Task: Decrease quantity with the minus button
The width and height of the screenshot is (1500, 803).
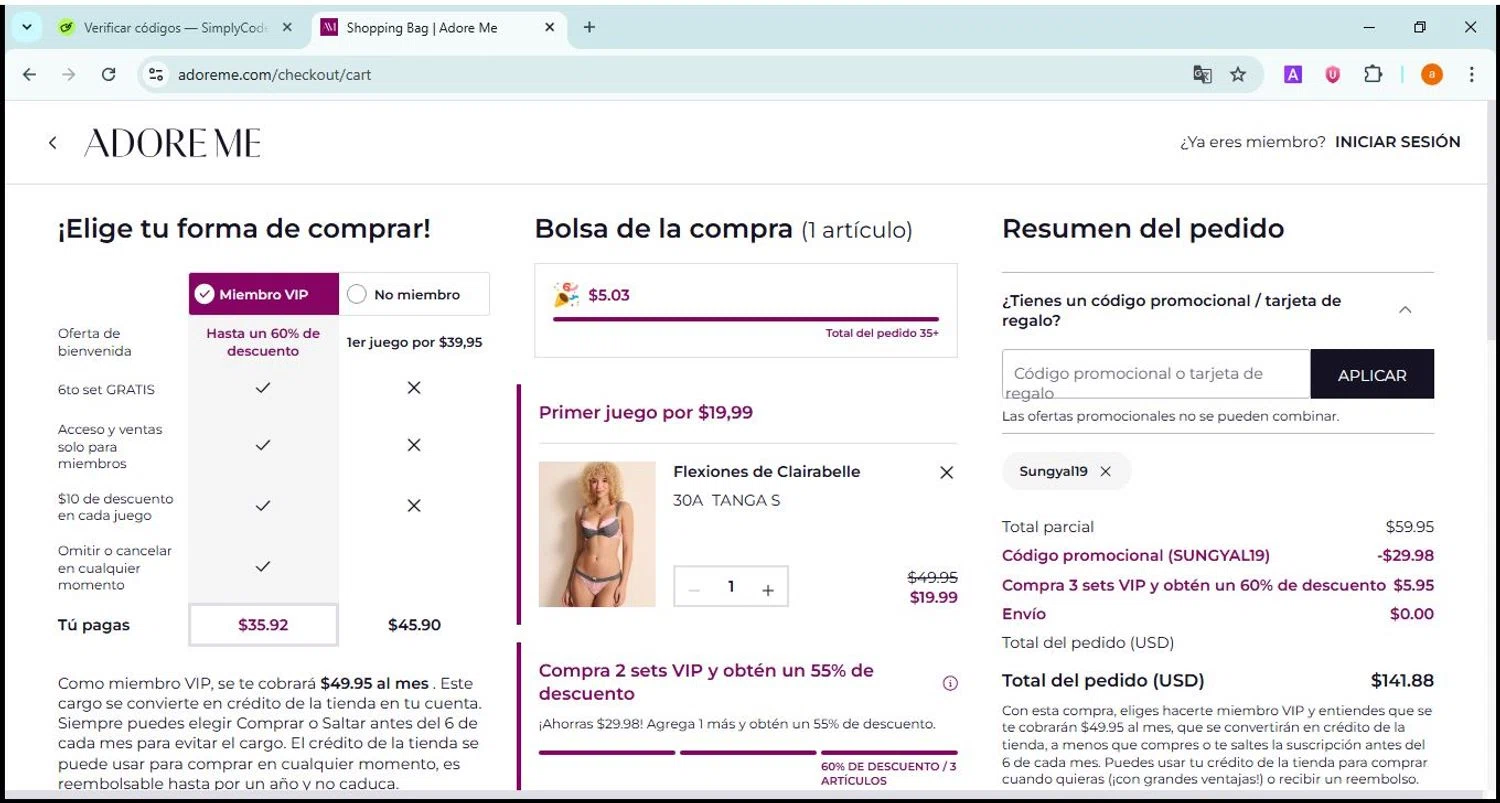Action: [694, 590]
